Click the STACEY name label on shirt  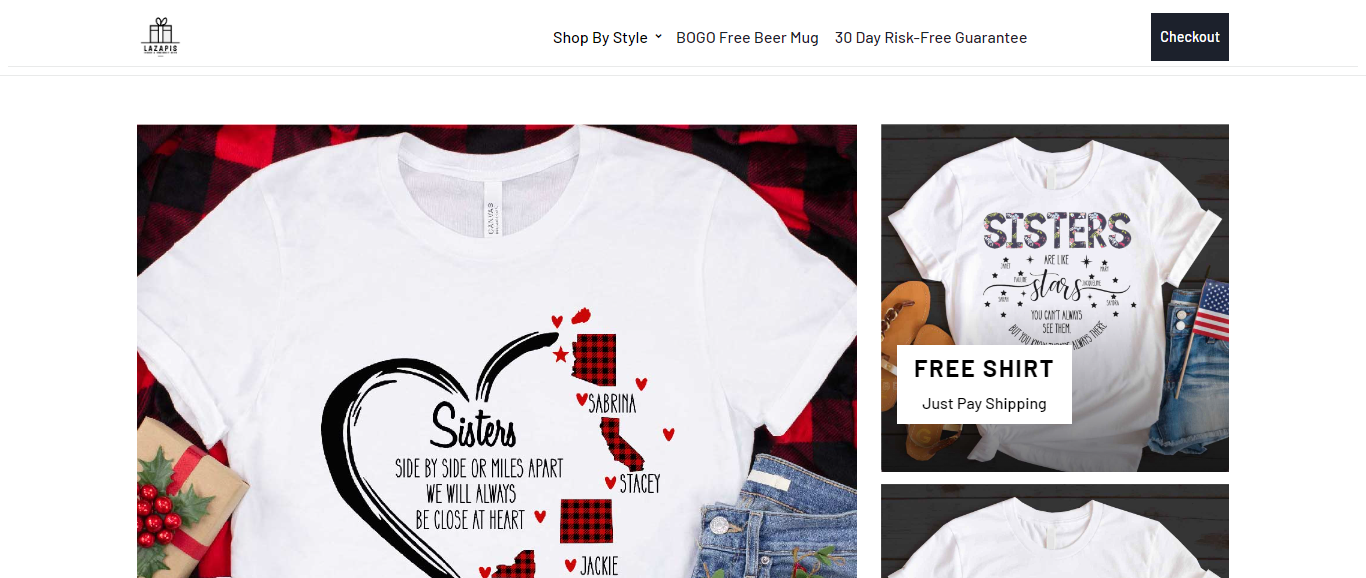pos(640,484)
